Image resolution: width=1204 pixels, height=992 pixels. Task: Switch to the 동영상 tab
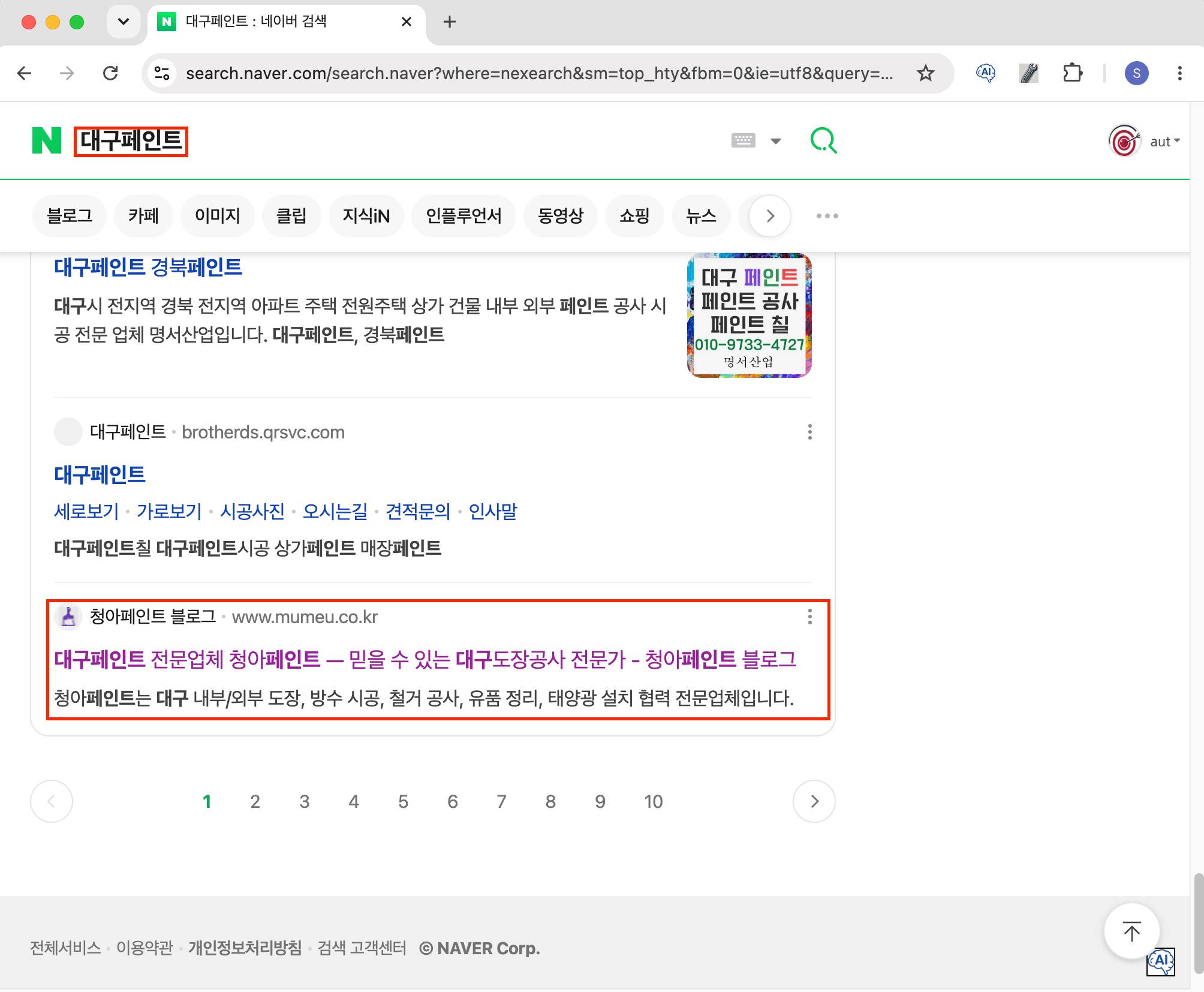click(x=560, y=216)
